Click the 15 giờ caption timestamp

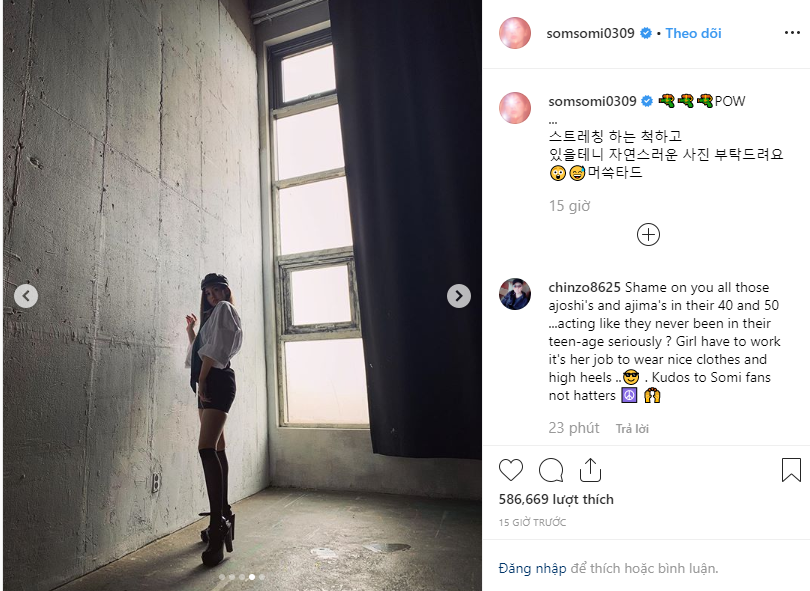click(569, 206)
